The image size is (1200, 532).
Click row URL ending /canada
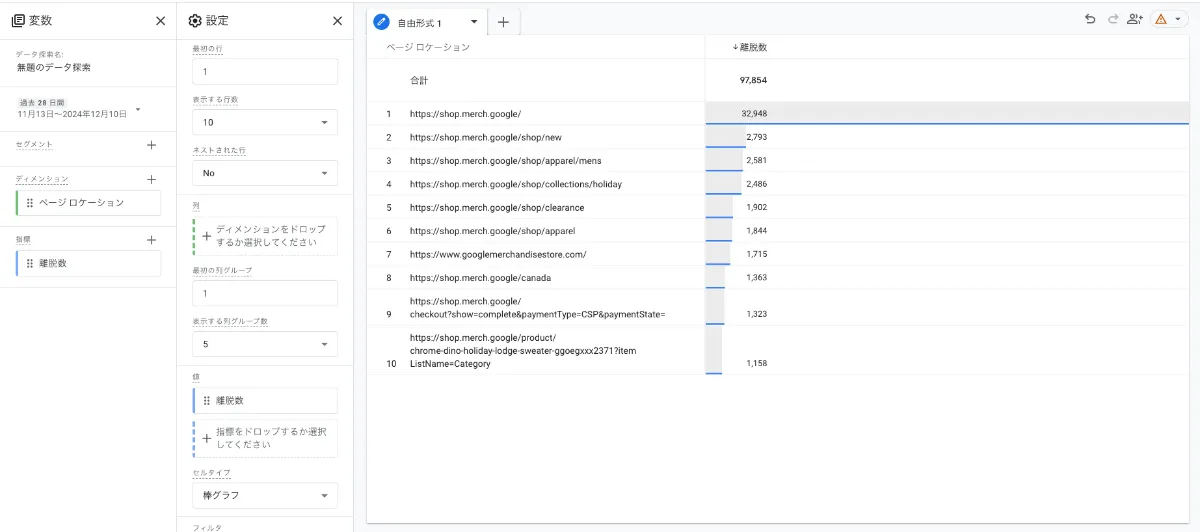pyautogui.click(x=480, y=278)
